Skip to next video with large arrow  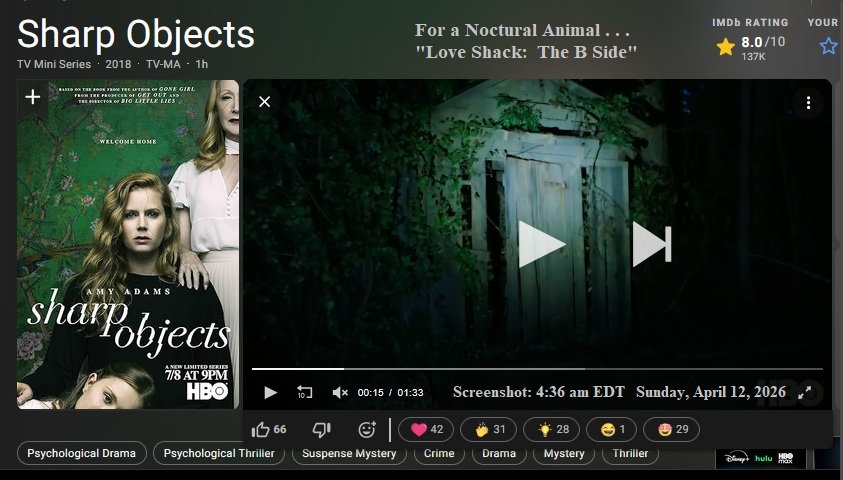[x=652, y=245]
